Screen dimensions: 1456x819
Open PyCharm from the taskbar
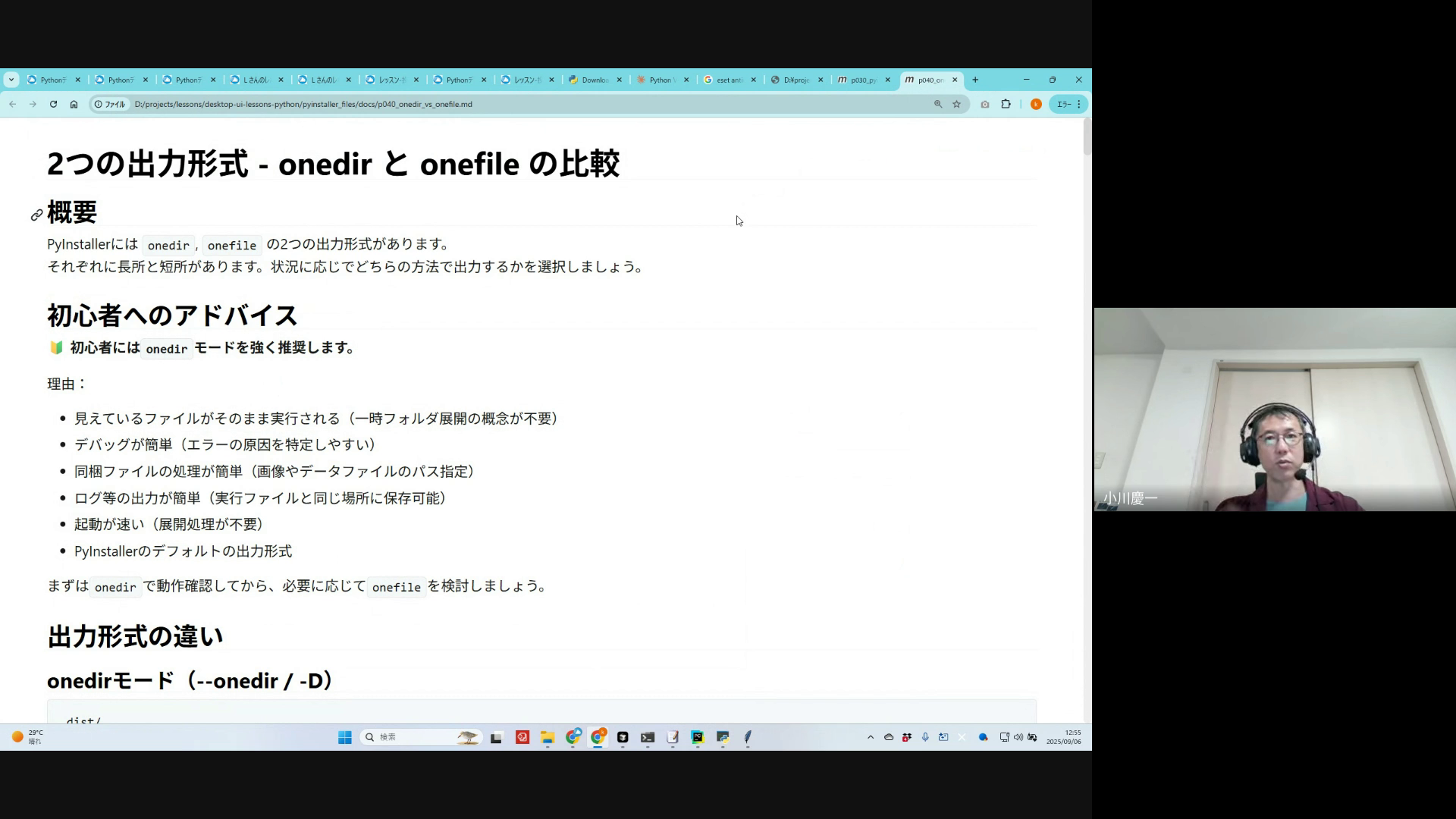point(697,737)
